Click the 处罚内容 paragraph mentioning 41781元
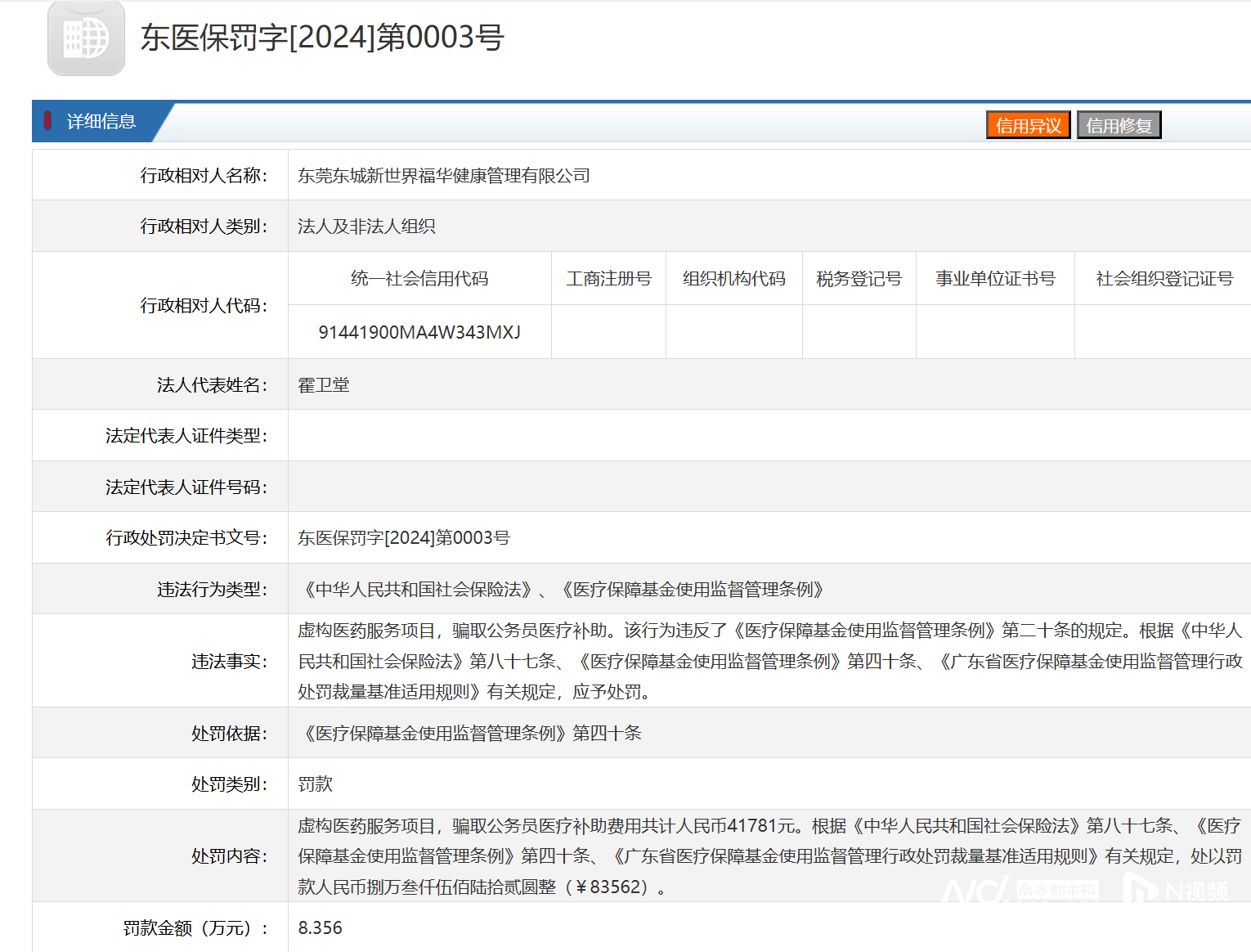 770,856
